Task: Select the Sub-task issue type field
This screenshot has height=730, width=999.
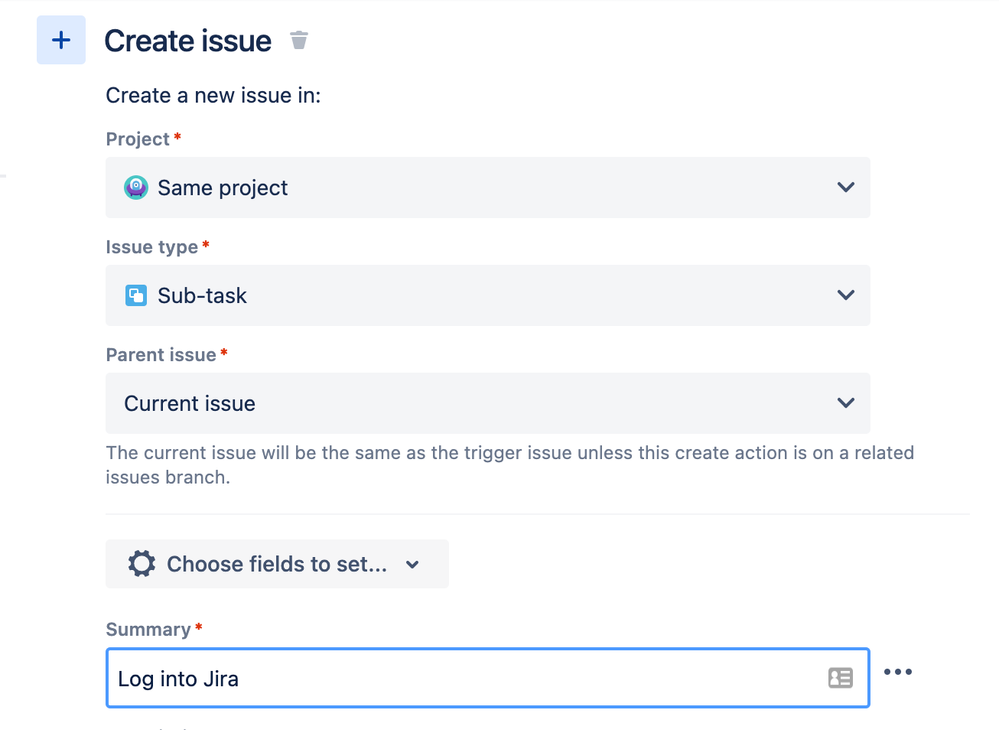Action: tap(488, 295)
